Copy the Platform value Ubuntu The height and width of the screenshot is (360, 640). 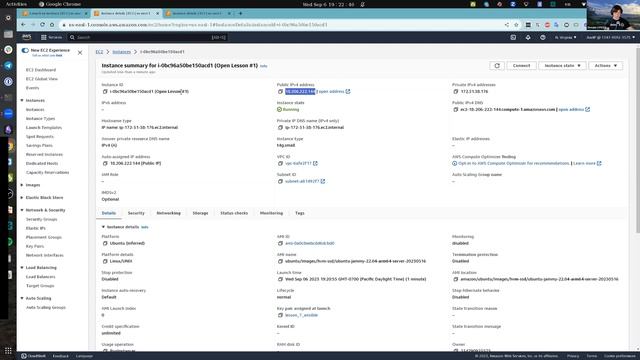[x=105, y=243]
